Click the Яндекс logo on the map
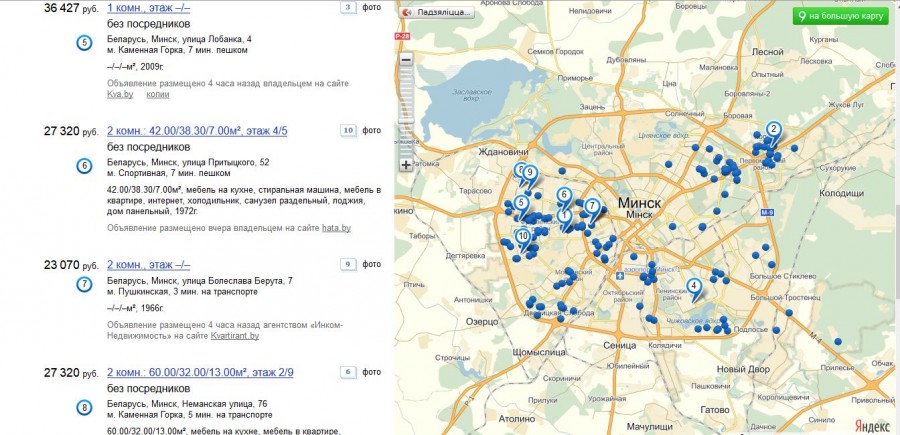The image size is (900, 435). (x=874, y=426)
